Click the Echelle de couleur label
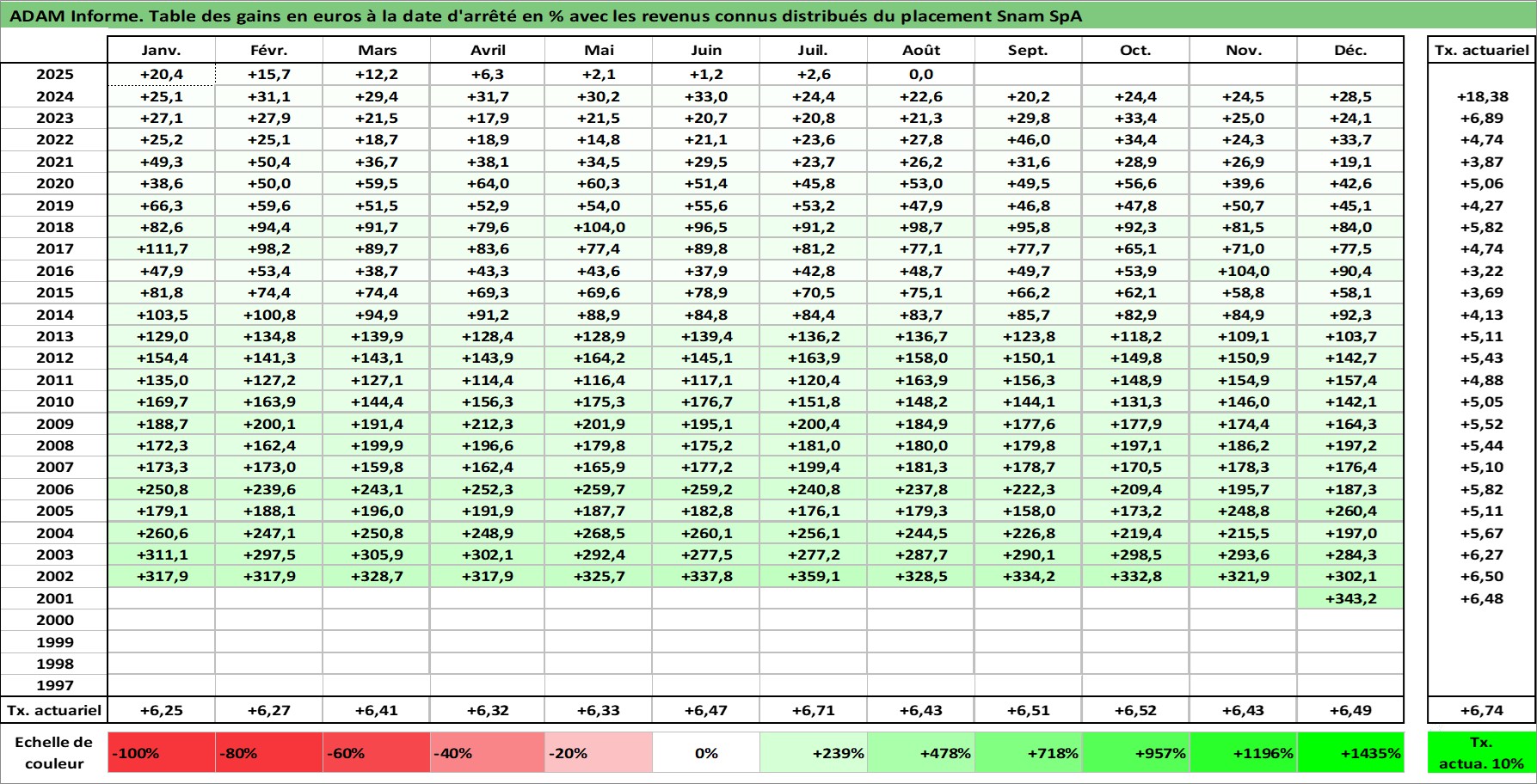The image size is (1537, 784). (54, 753)
